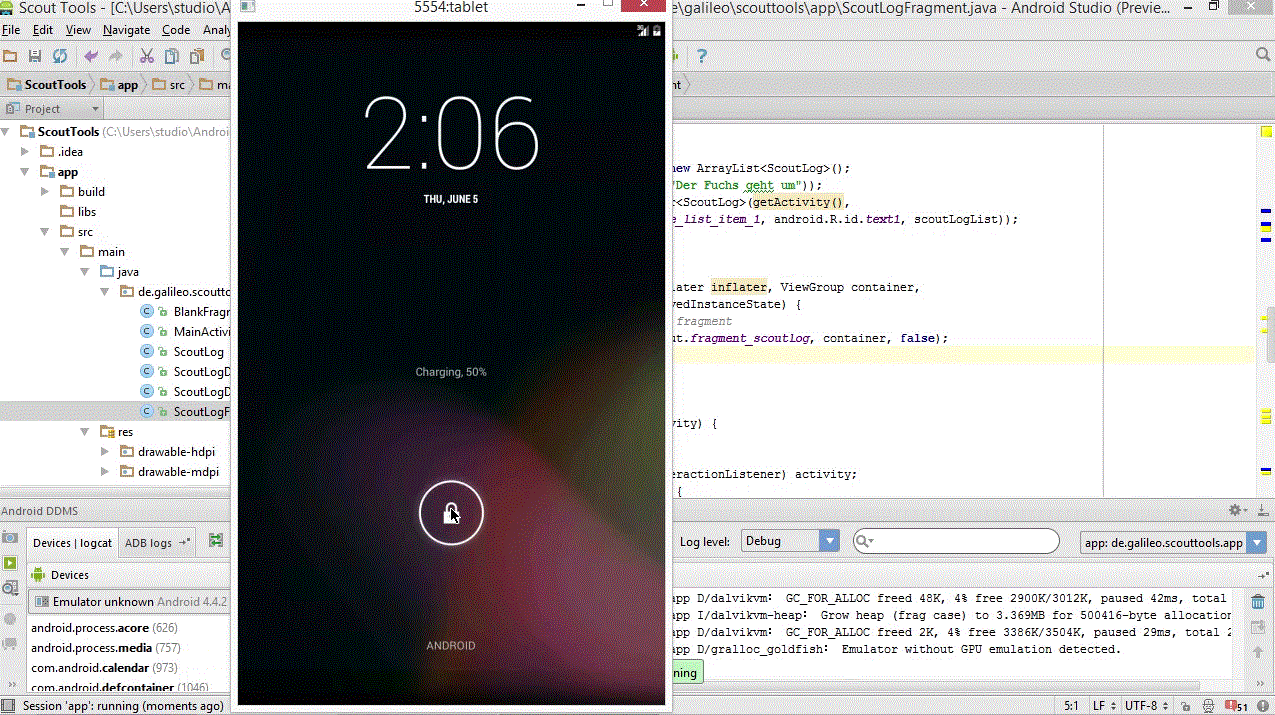Toggle tool window bars icon at bottom left
Image resolution: width=1275 pixels, height=715 pixels.
pyautogui.click(x=10, y=706)
